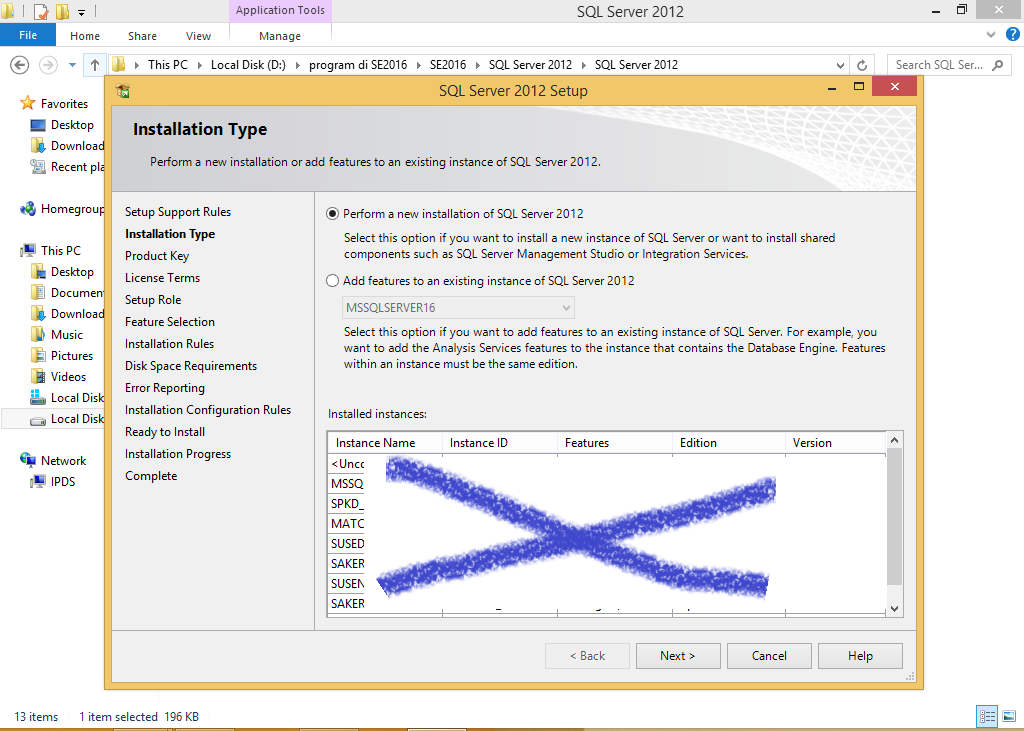Click the Explorer help question mark icon
The image size is (1024, 731).
1012,34
